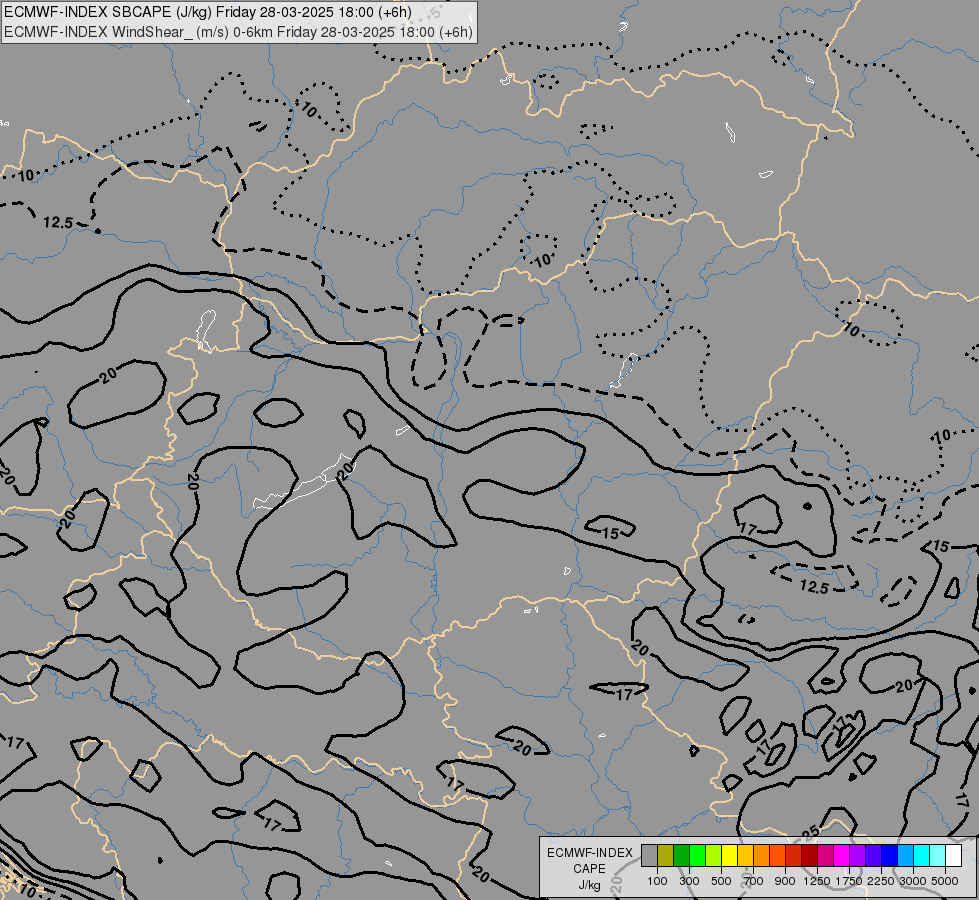Click the 100 value on CAPE scale
Screen dimensions: 979x900
pyautogui.click(x=657, y=881)
